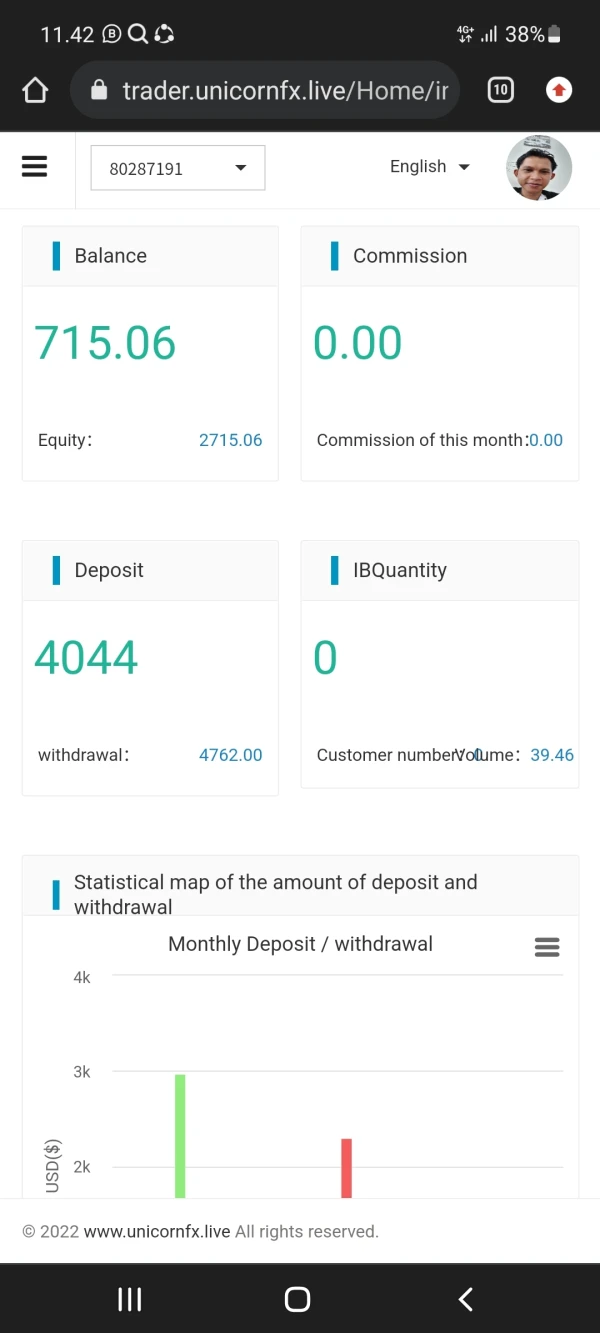The image size is (600, 1333).
Task: Tap the withdrawal amount 4762.00
Action: tap(230, 755)
